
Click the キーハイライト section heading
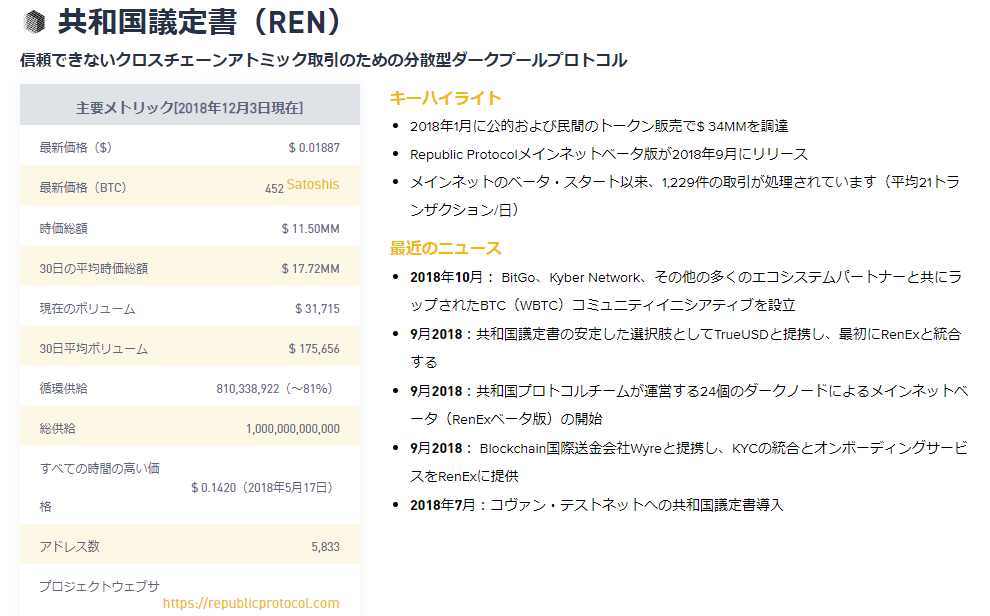[445, 98]
